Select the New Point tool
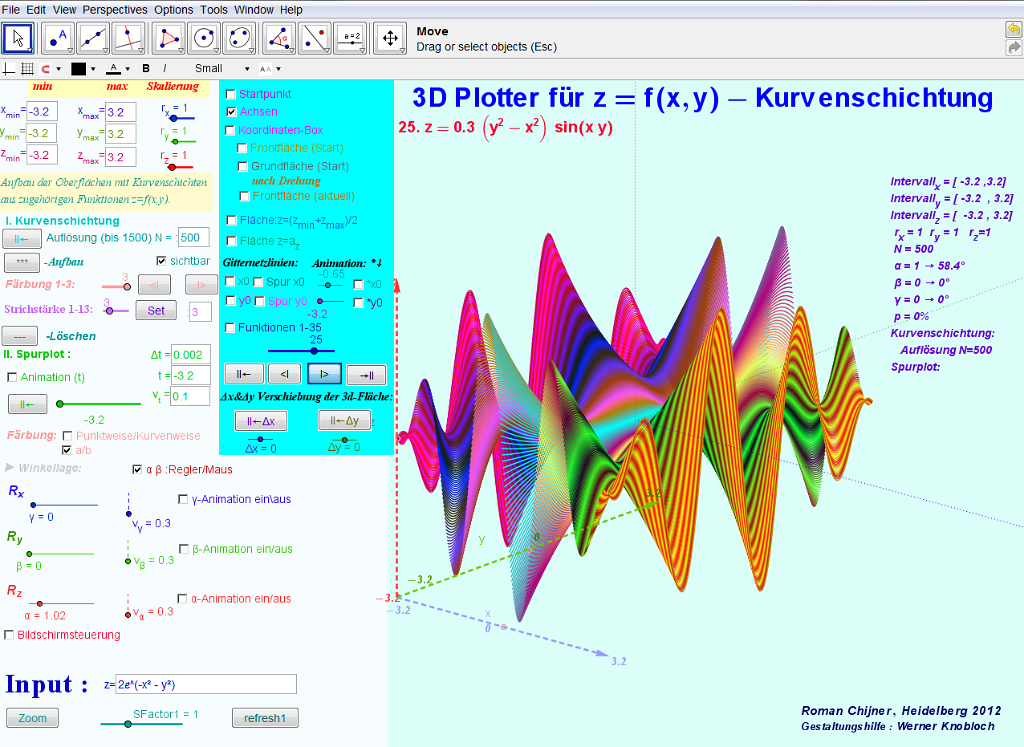 tap(57, 39)
